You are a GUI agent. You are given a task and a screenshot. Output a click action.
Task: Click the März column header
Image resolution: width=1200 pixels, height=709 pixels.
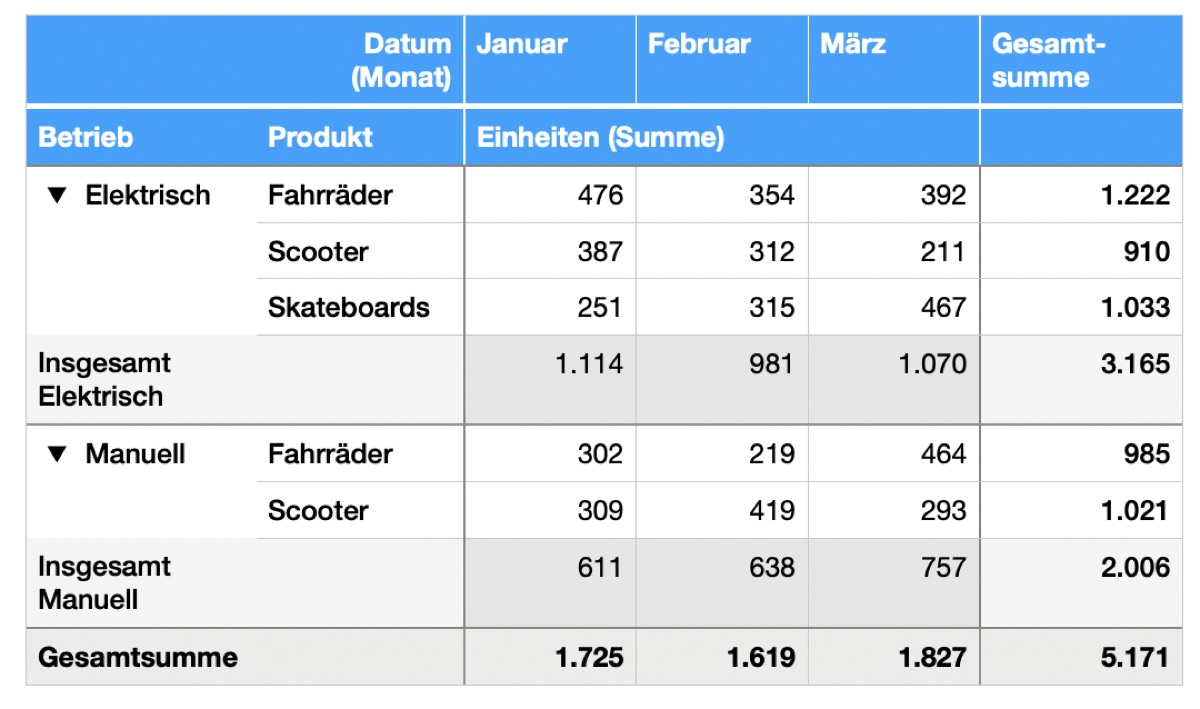pos(894,60)
